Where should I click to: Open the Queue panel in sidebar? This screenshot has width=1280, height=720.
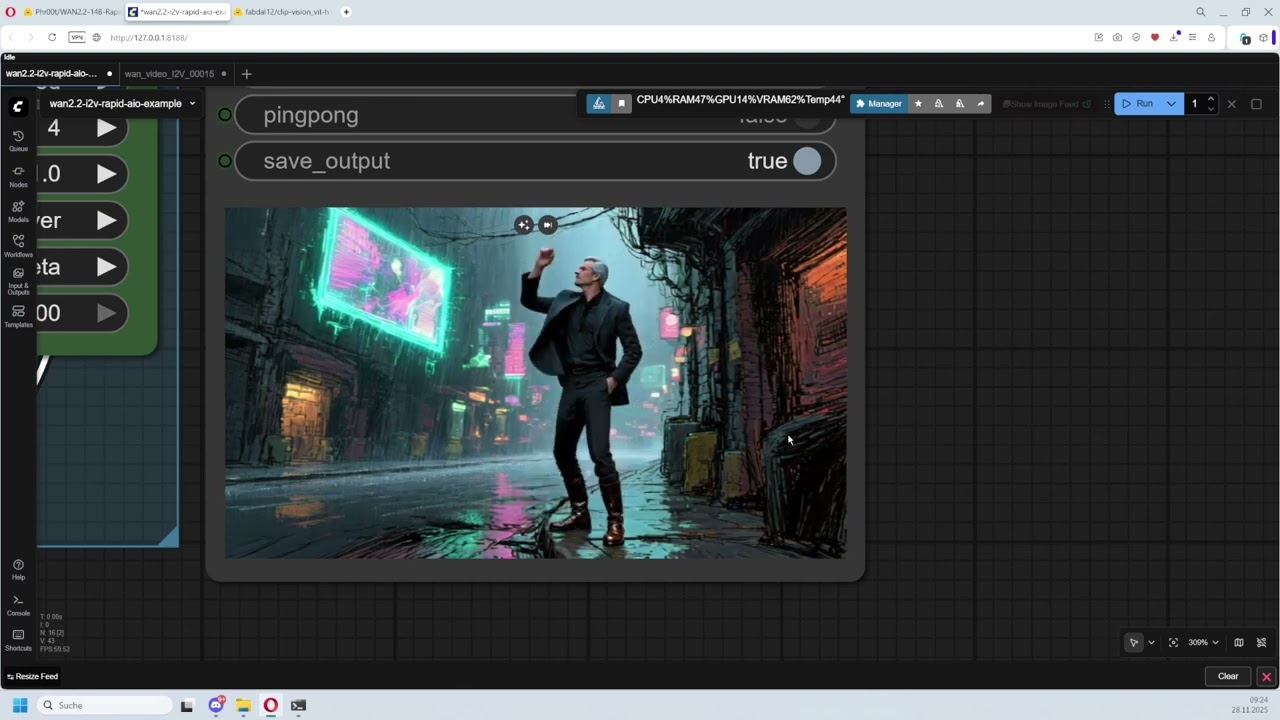click(x=18, y=140)
